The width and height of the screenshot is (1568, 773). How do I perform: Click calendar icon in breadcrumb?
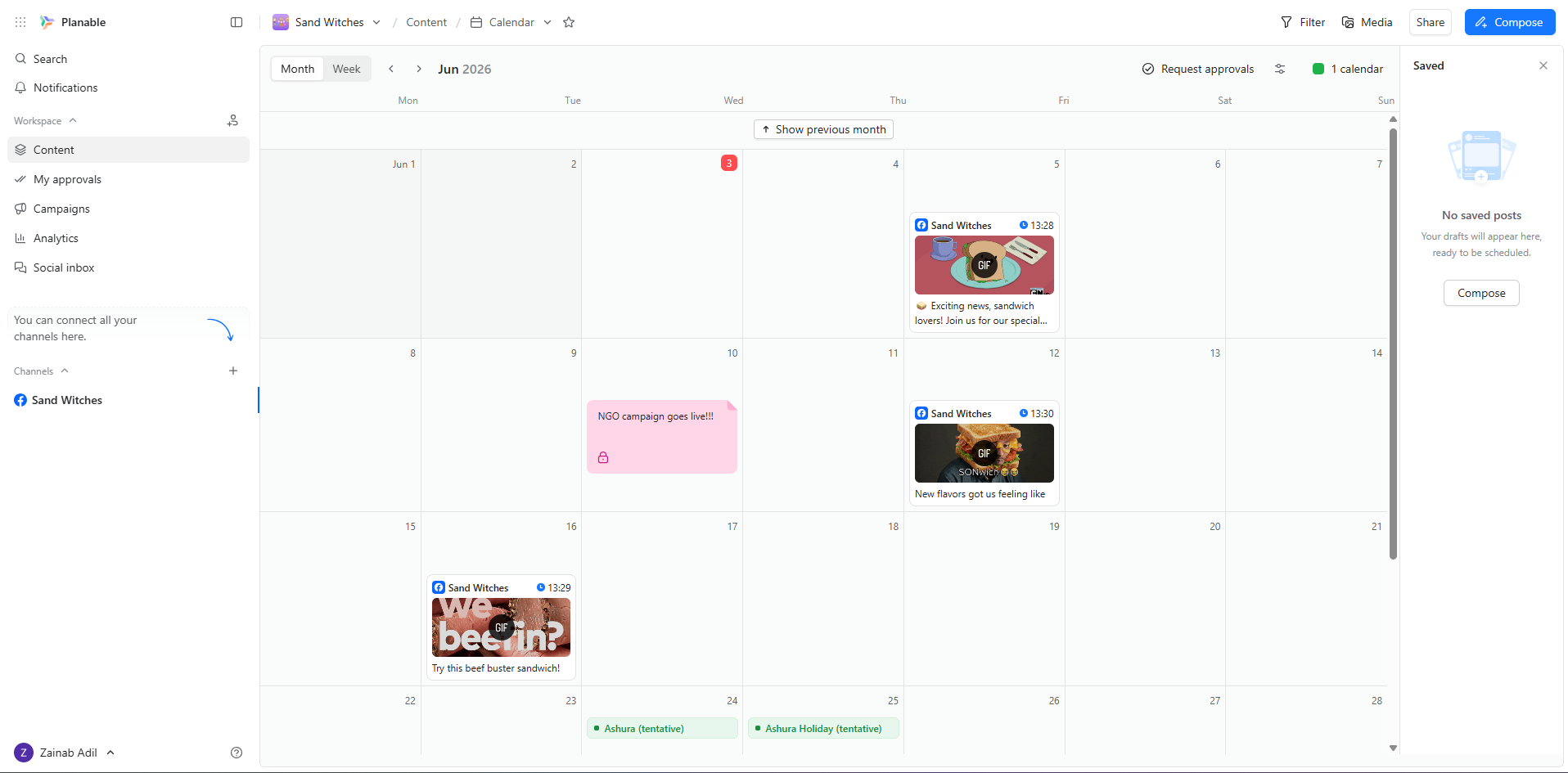point(476,22)
